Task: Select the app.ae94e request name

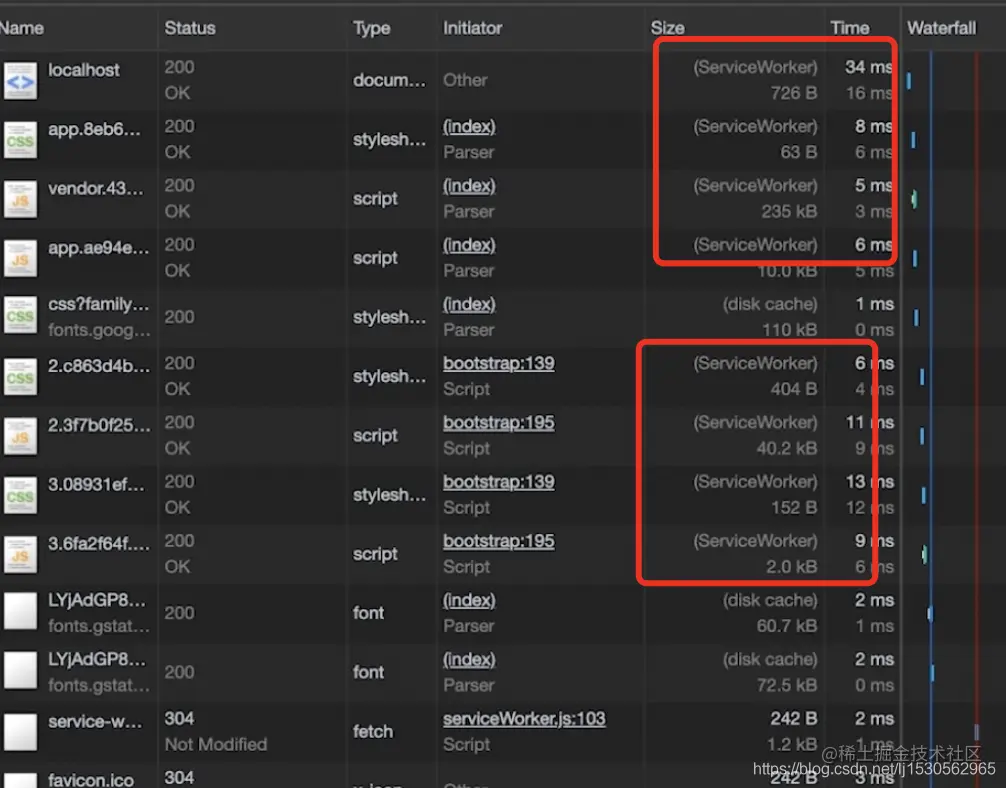Action: [x=98, y=248]
